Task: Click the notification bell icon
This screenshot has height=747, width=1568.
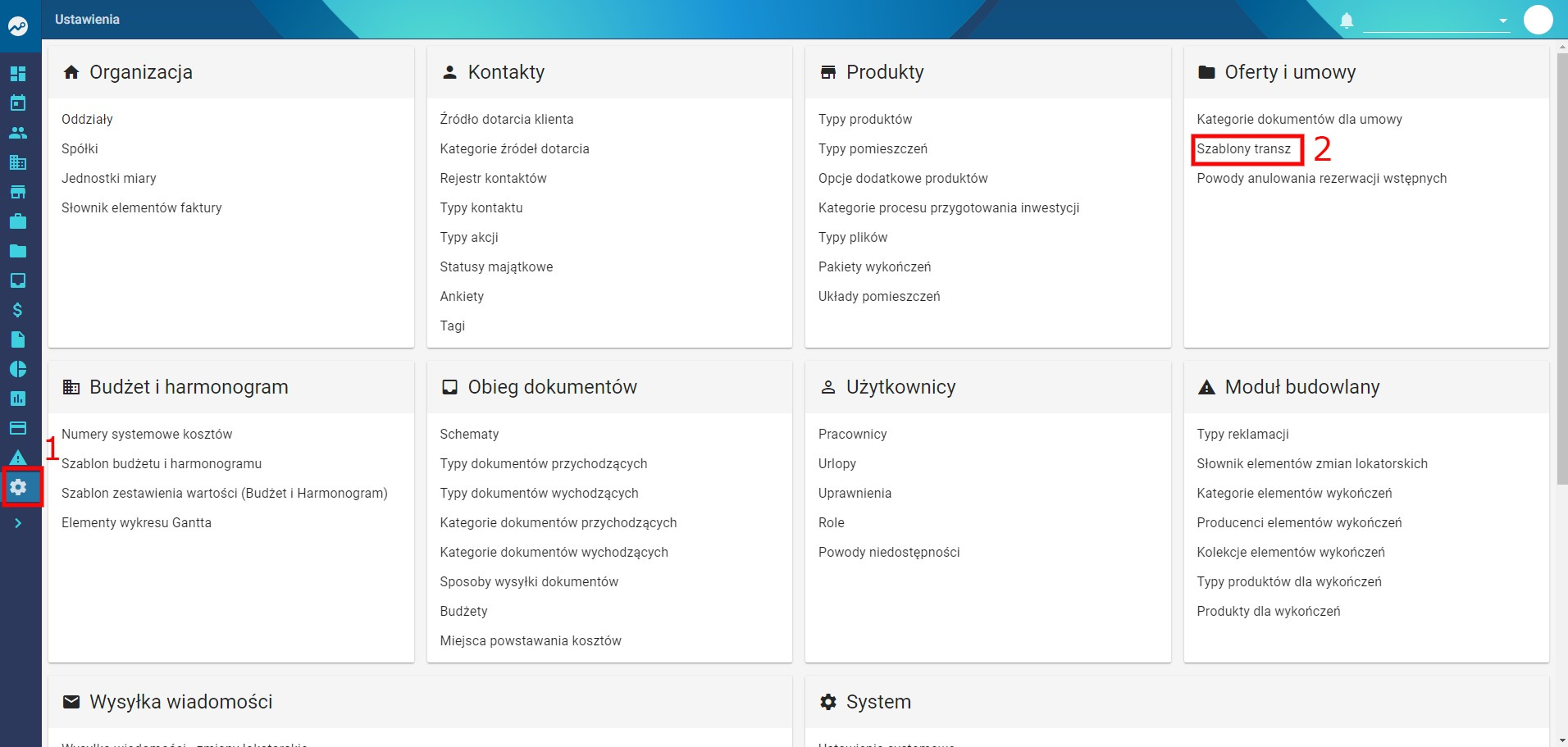Action: coord(1347,20)
